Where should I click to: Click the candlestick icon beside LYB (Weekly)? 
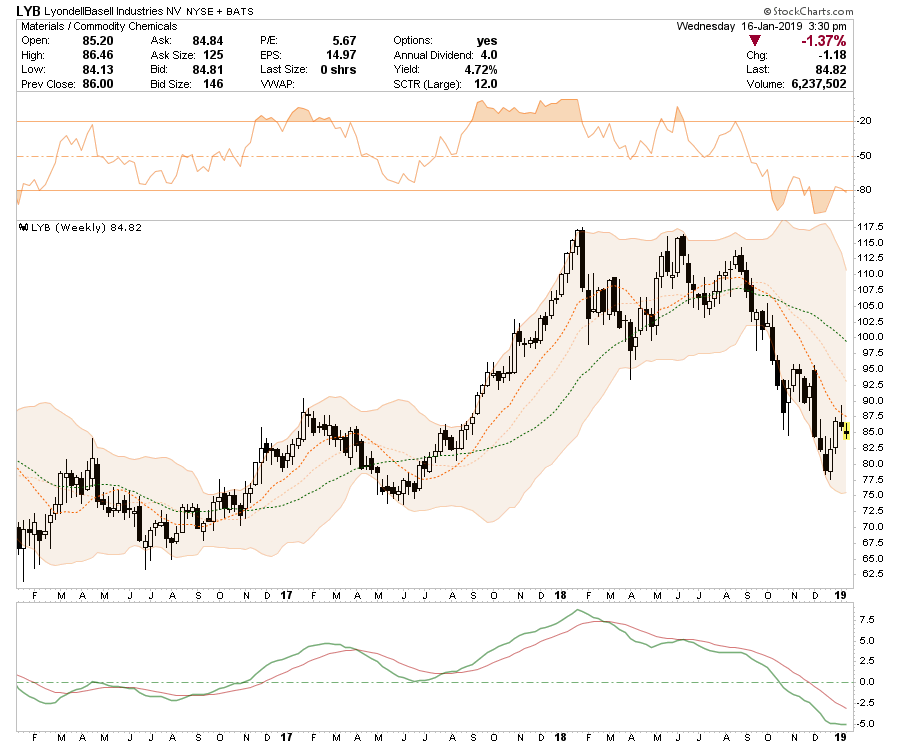point(24,227)
